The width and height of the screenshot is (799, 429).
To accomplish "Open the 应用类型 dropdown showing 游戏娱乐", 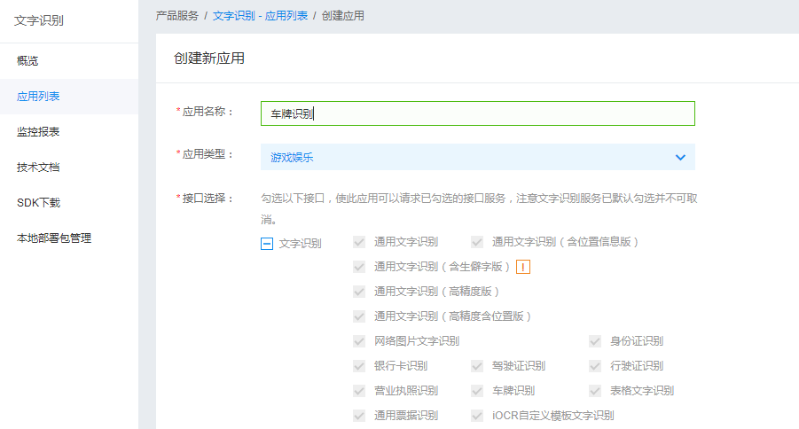I will tap(477, 157).
